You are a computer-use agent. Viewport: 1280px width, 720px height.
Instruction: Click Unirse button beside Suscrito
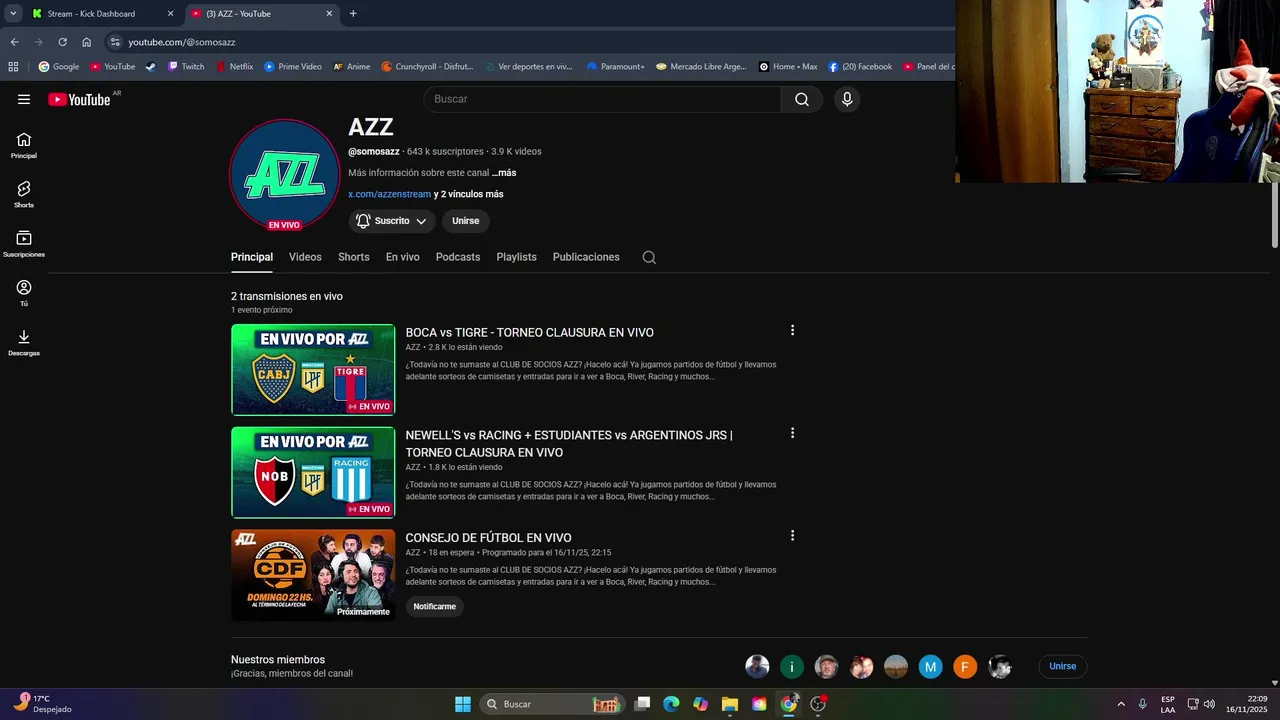(466, 221)
